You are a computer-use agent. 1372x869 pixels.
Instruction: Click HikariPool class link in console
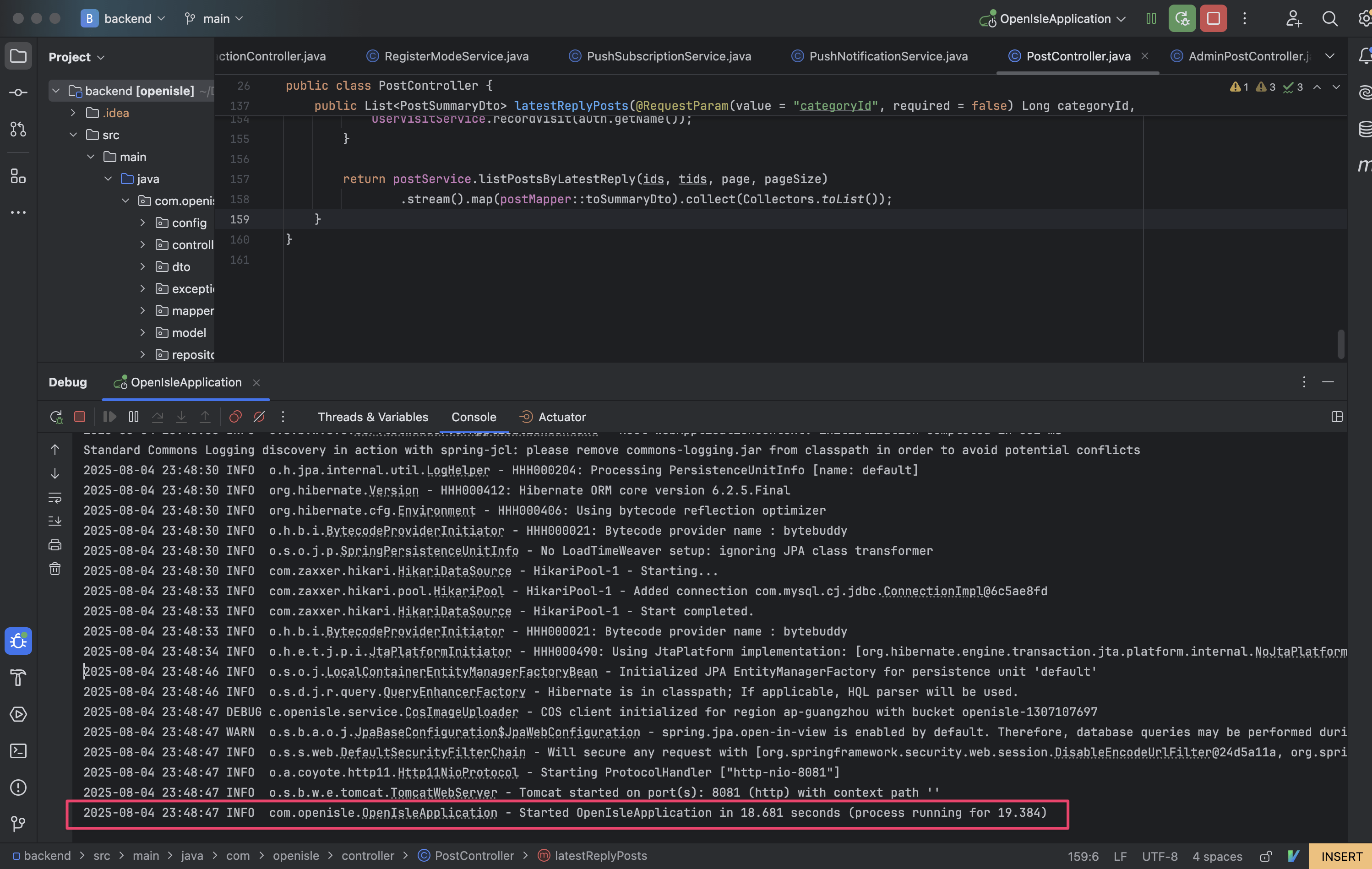468,591
